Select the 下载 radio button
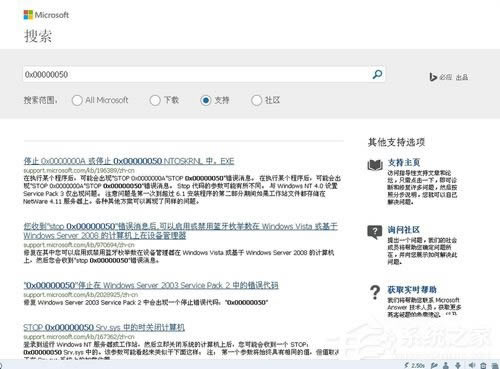This screenshot has height=369, width=500. (x=155, y=100)
